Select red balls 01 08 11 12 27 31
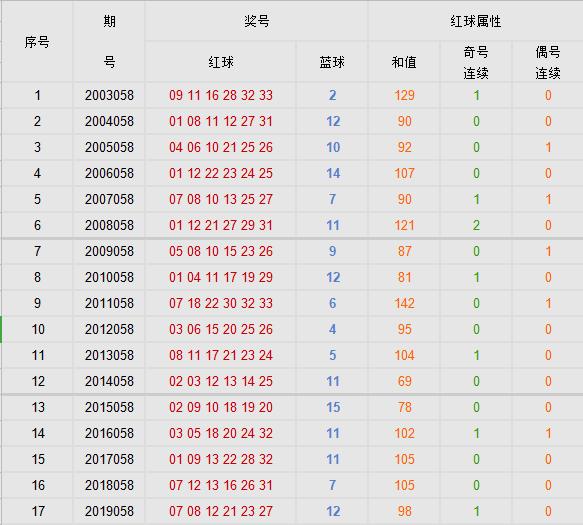The height and width of the screenshot is (525, 583). (221, 121)
